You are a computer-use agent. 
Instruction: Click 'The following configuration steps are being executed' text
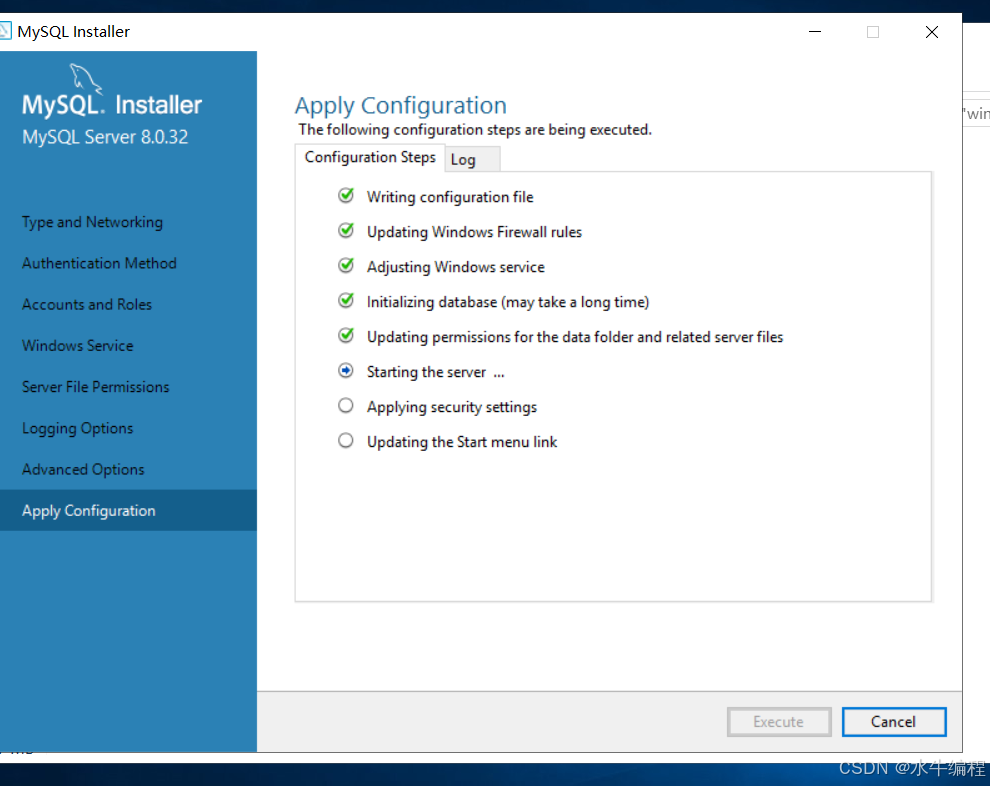pos(475,129)
